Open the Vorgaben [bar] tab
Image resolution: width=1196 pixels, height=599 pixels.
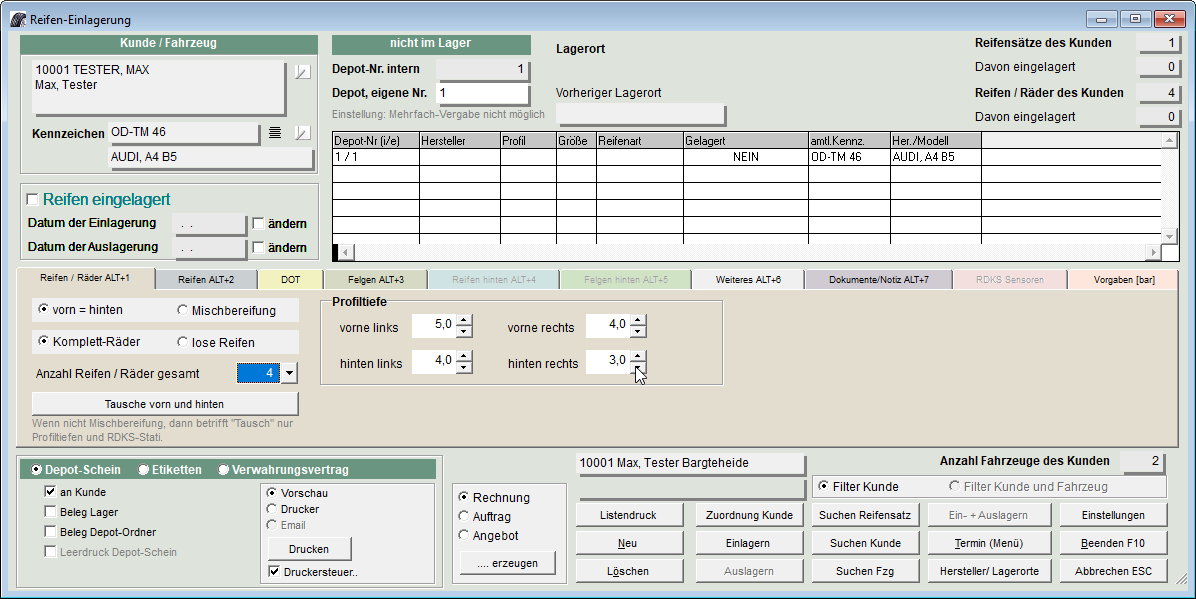[1124, 279]
